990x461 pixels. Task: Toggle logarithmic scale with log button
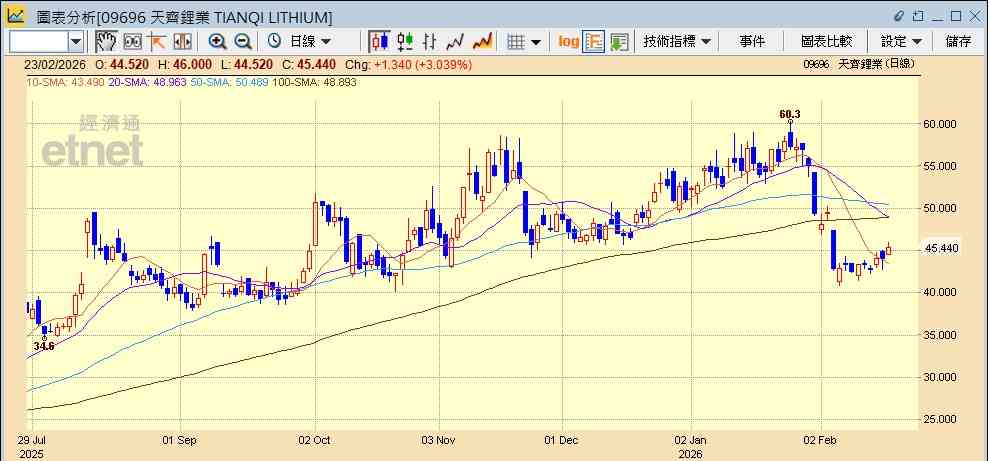point(569,42)
